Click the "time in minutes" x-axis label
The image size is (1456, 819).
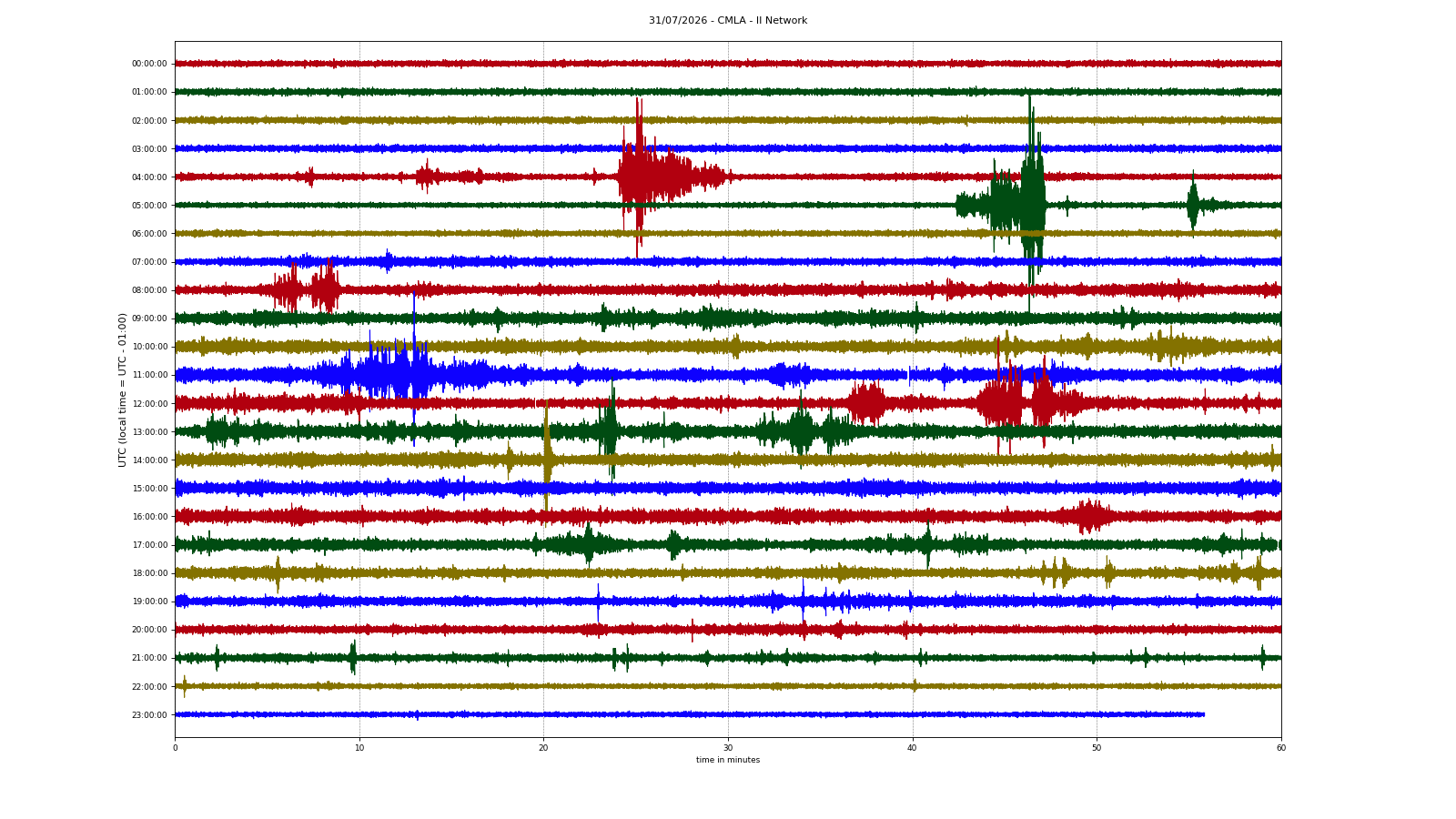[728, 760]
